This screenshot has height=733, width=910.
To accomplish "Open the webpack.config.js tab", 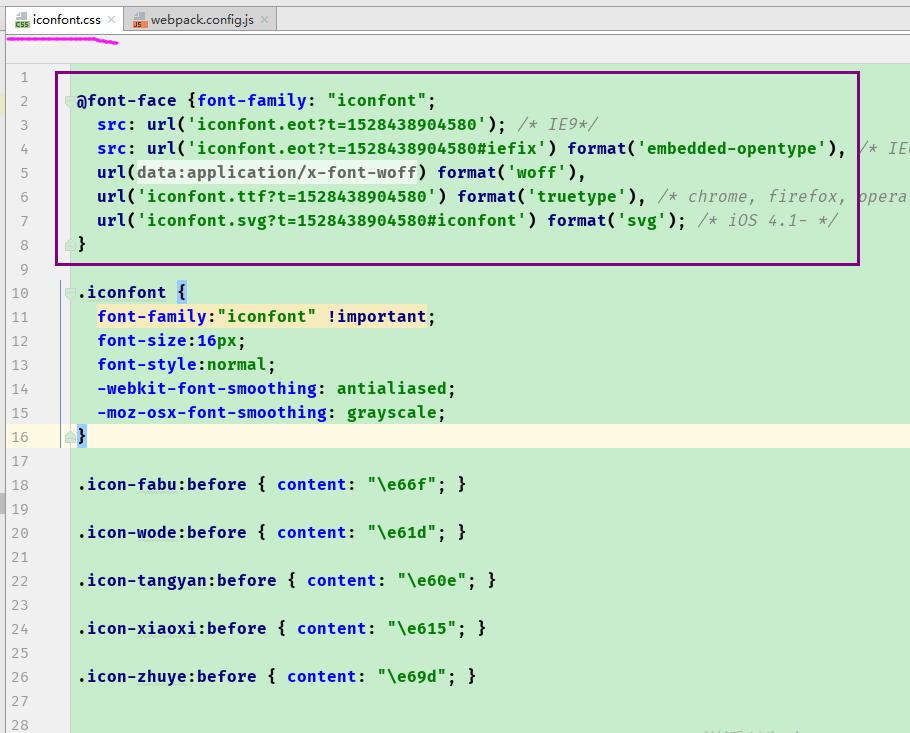I will point(201,20).
